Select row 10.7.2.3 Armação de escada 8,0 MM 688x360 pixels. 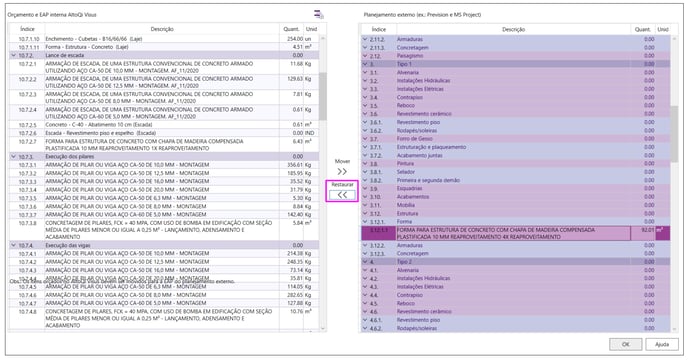tap(164, 97)
